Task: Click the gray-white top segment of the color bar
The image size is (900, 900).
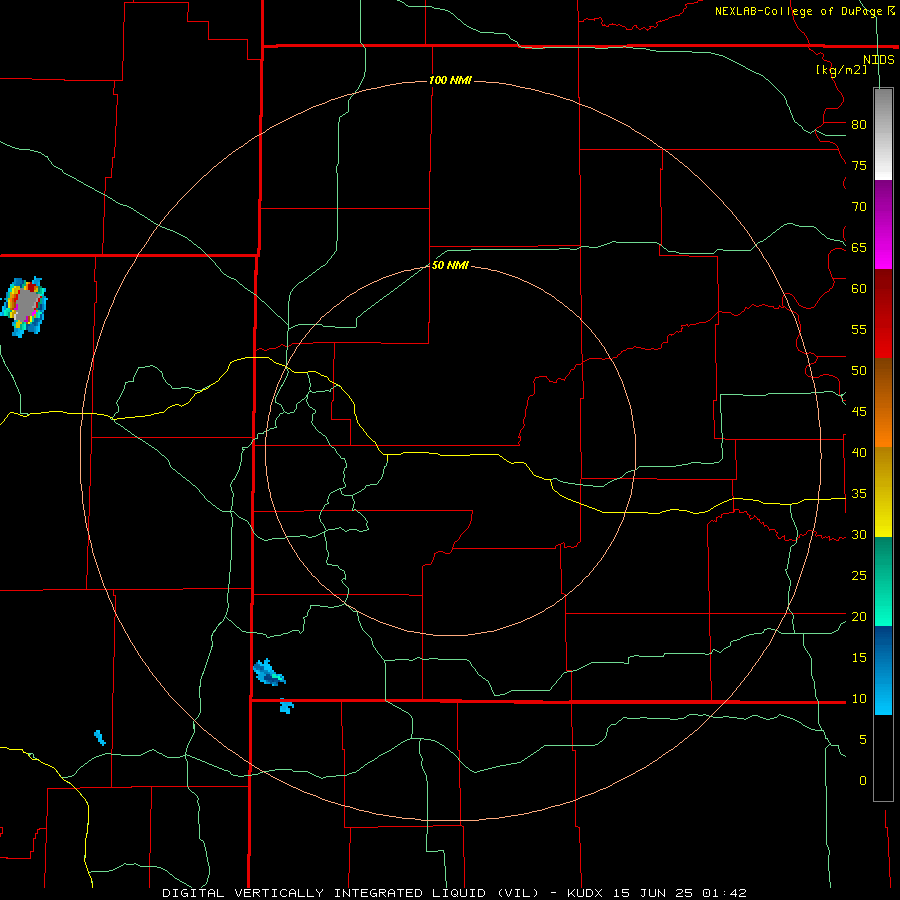Action: 883,134
